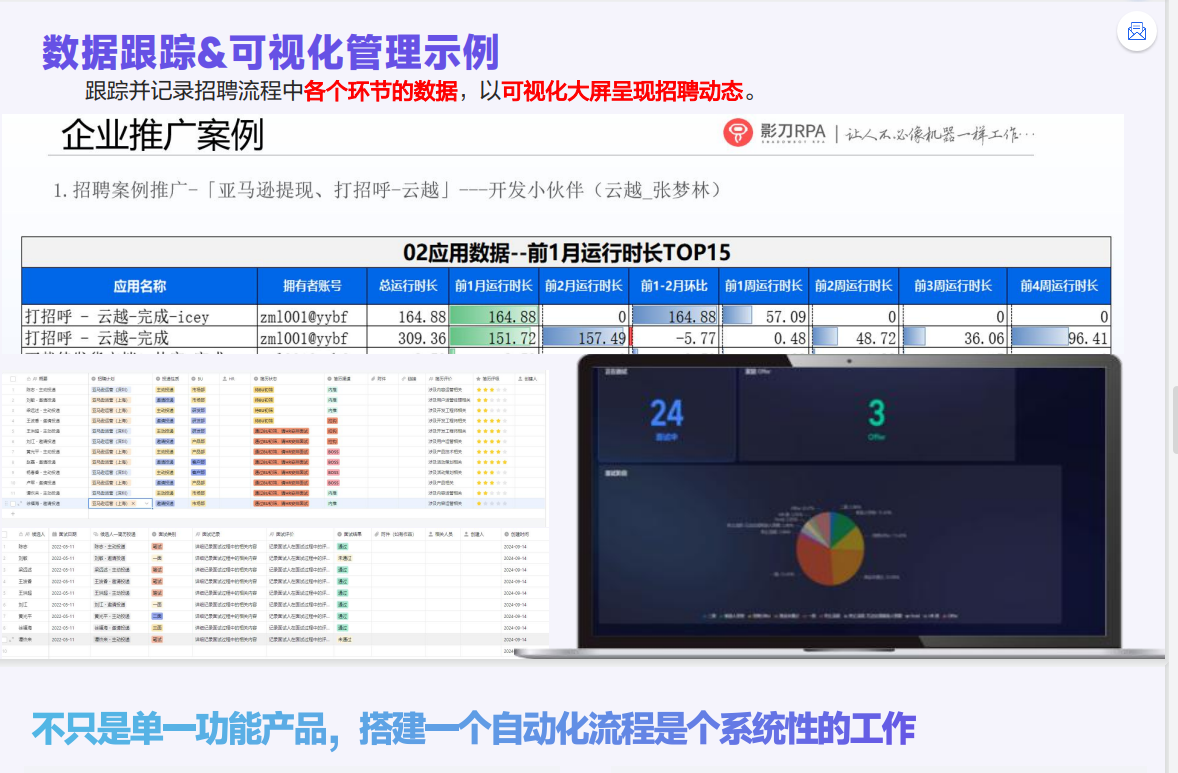Click the red text 各个环节的数据
1178x773 pixels.
point(380,92)
